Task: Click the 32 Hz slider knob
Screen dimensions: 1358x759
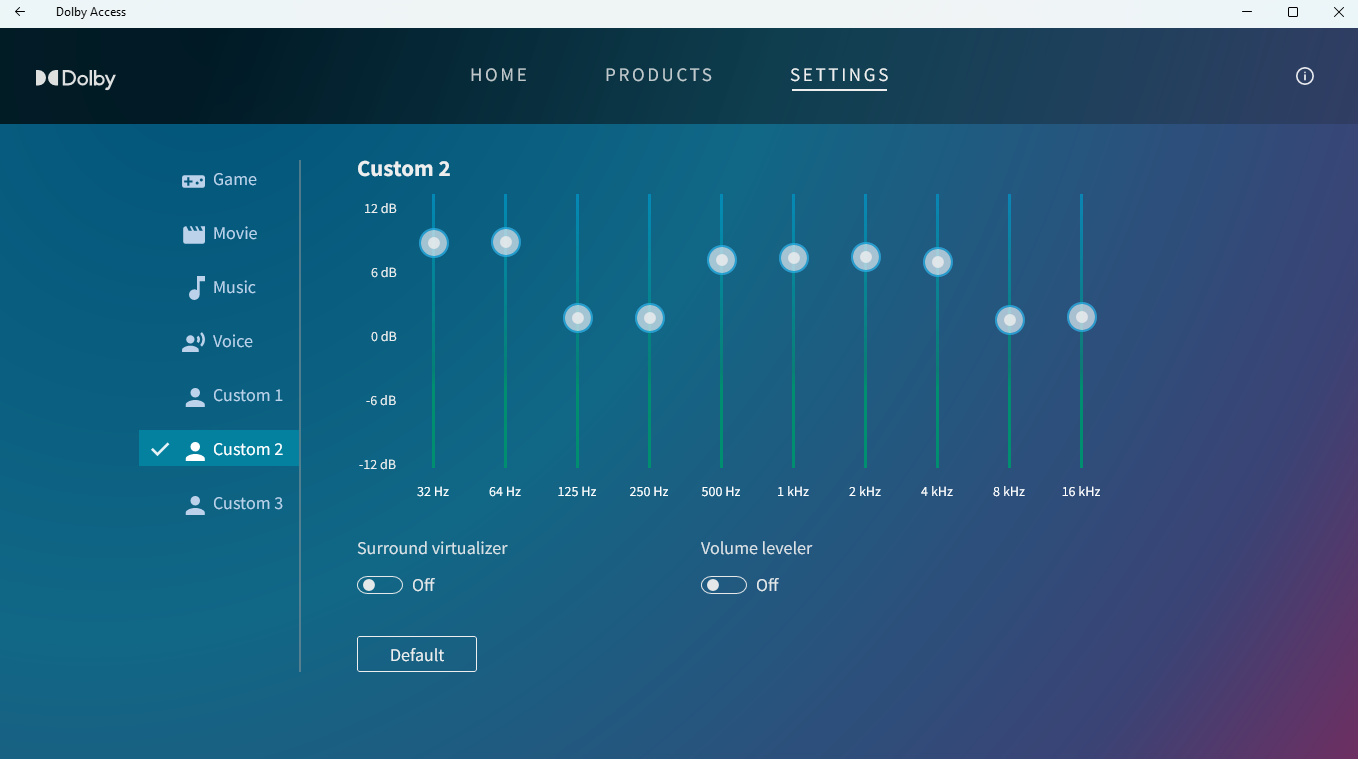Action: [x=433, y=243]
